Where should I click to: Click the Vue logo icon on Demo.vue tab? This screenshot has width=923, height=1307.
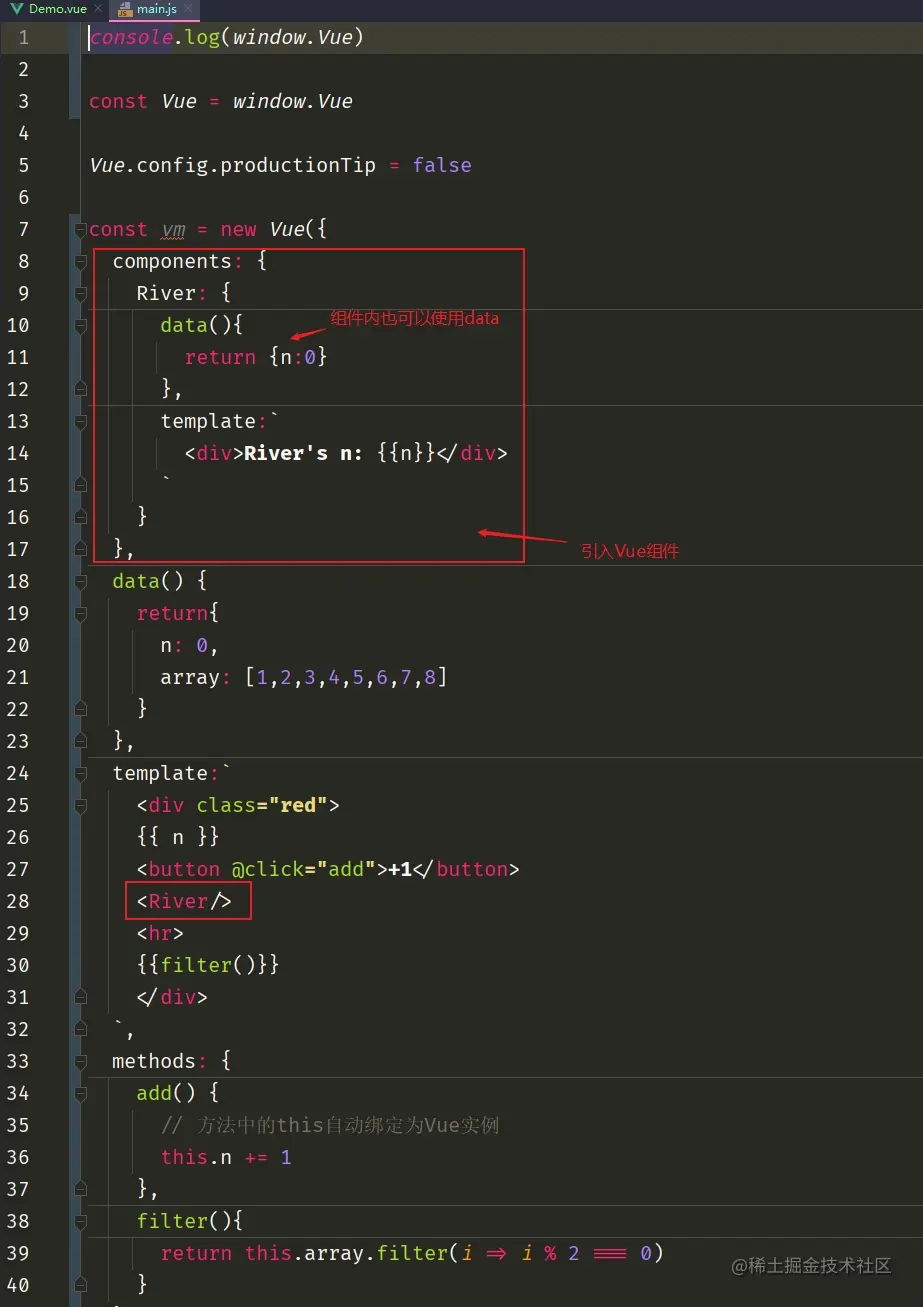[x=18, y=9]
